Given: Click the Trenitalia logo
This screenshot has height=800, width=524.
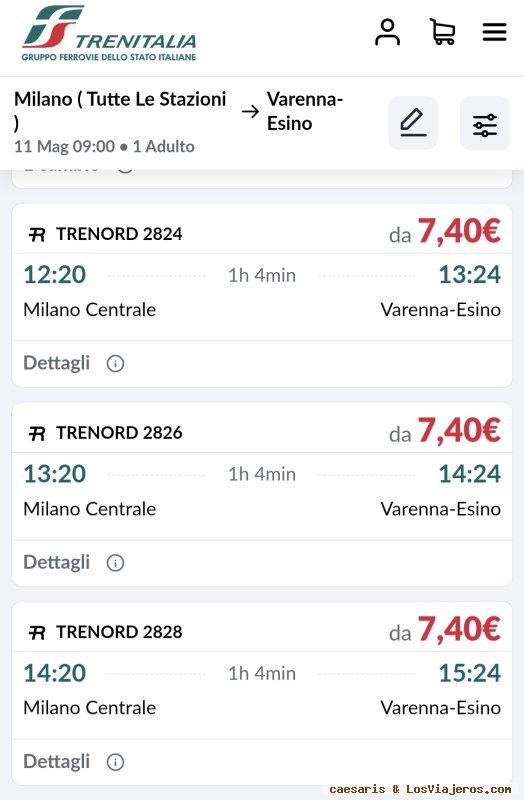Looking at the screenshot, I should coord(109,34).
